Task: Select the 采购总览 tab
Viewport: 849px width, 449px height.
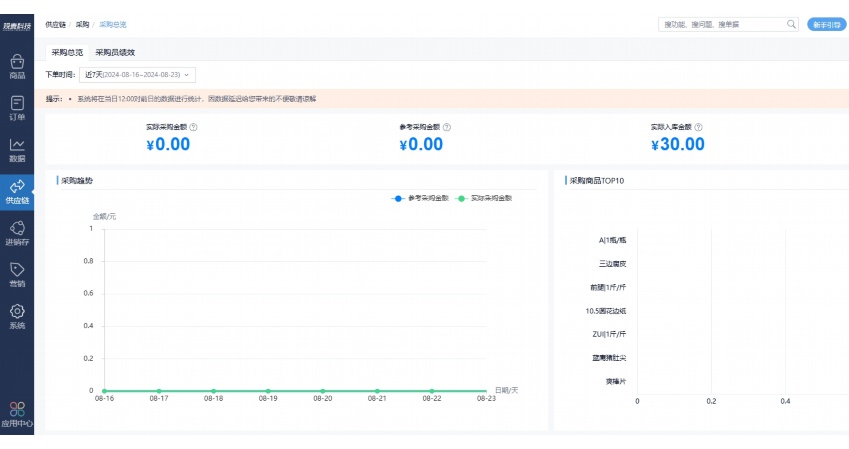Action: click(66, 52)
